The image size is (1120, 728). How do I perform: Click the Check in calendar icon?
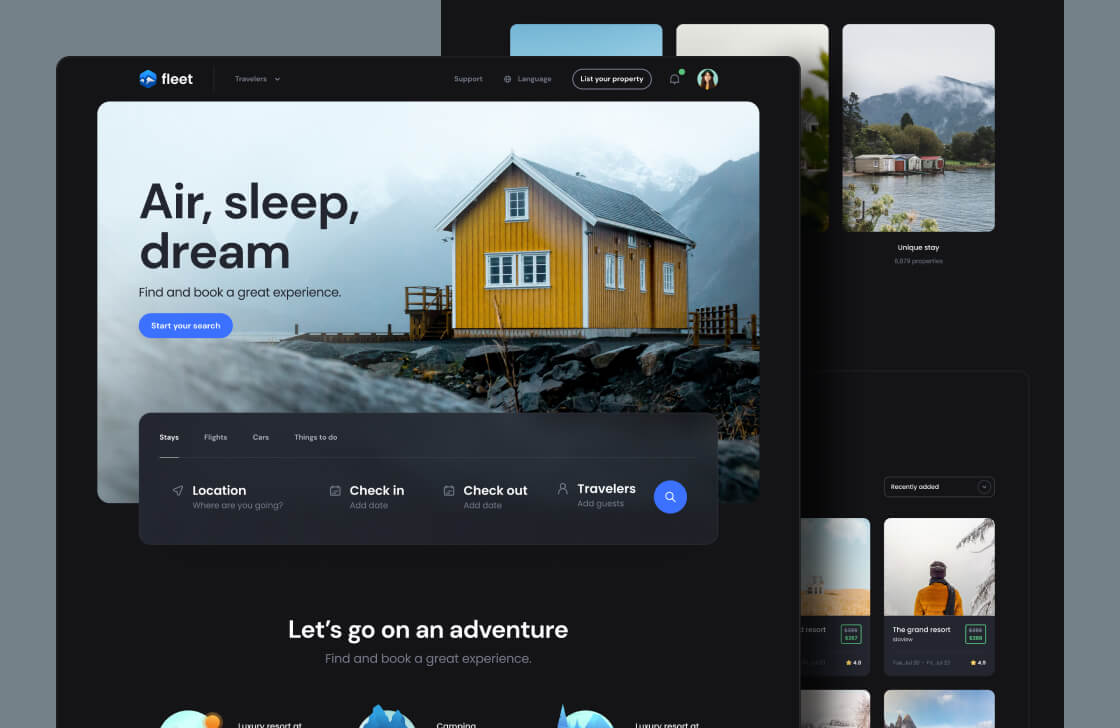click(x=335, y=491)
